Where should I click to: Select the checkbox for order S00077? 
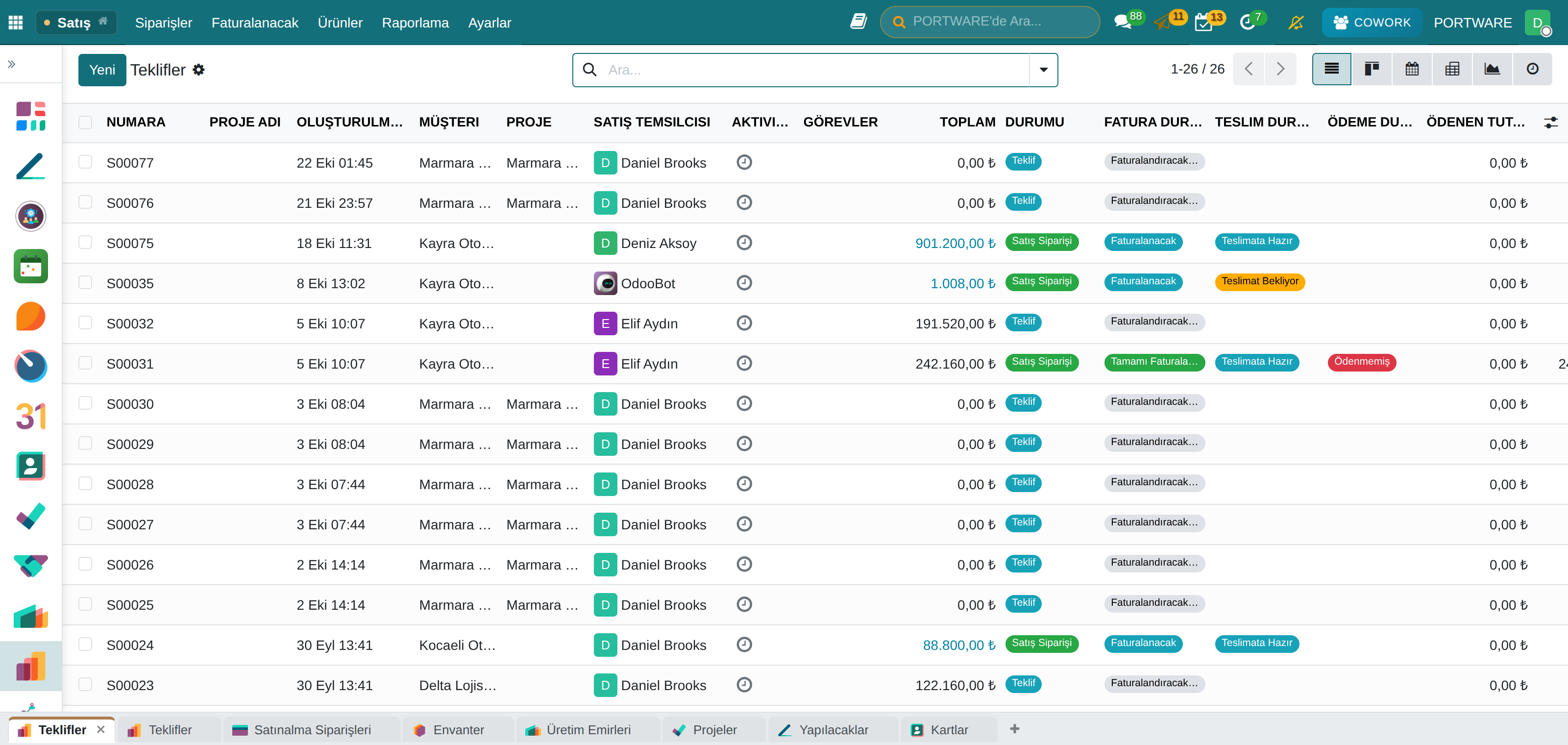(x=85, y=162)
